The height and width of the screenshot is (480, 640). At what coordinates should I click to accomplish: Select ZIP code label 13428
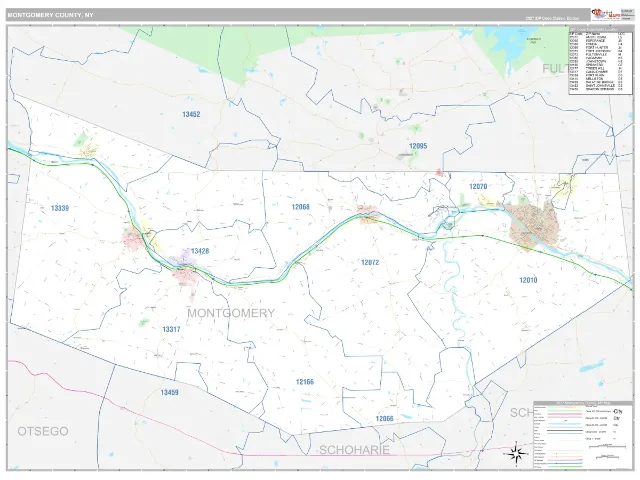click(x=200, y=251)
